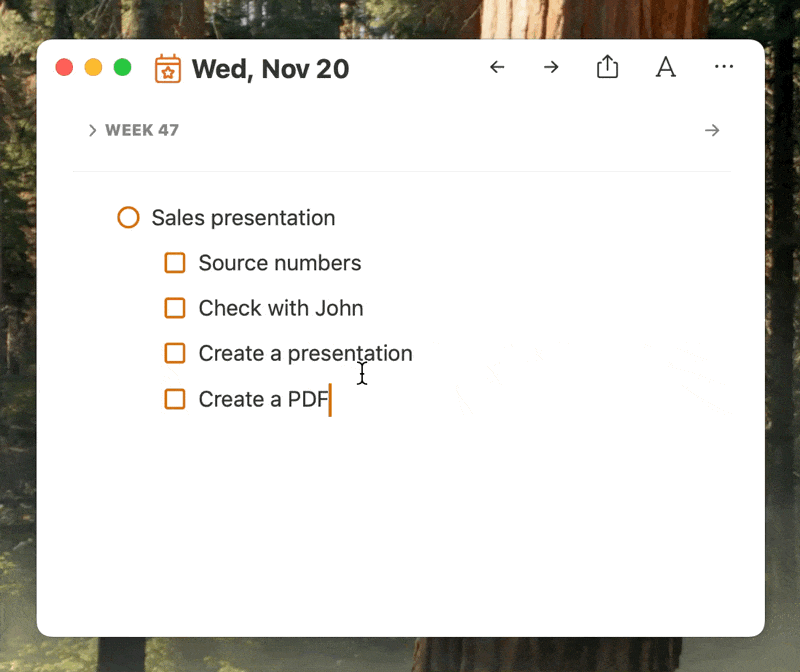Check off the Source numbers task
This screenshot has height=672, width=800.
(175, 262)
